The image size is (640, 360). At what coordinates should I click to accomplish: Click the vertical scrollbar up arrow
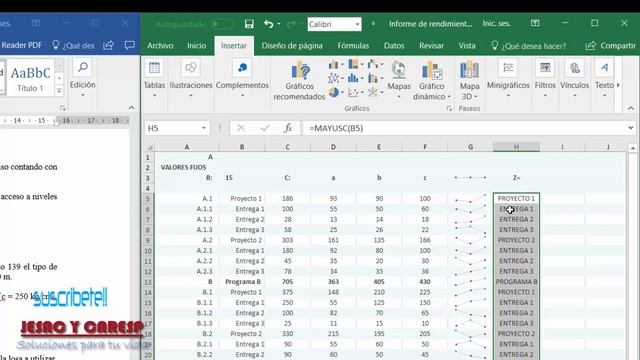point(633,148)
